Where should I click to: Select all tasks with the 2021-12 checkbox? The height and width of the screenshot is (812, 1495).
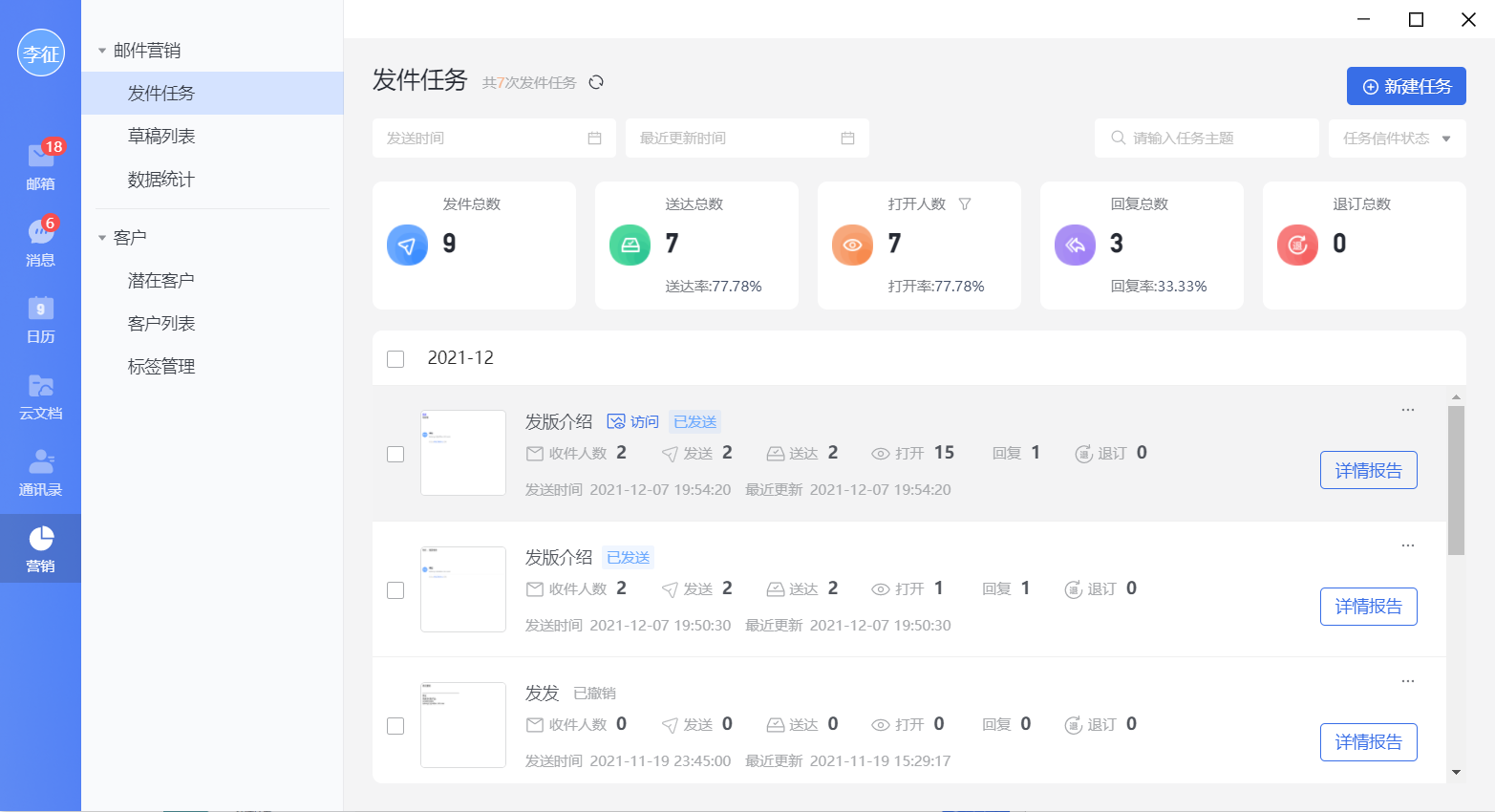point(395,359)
